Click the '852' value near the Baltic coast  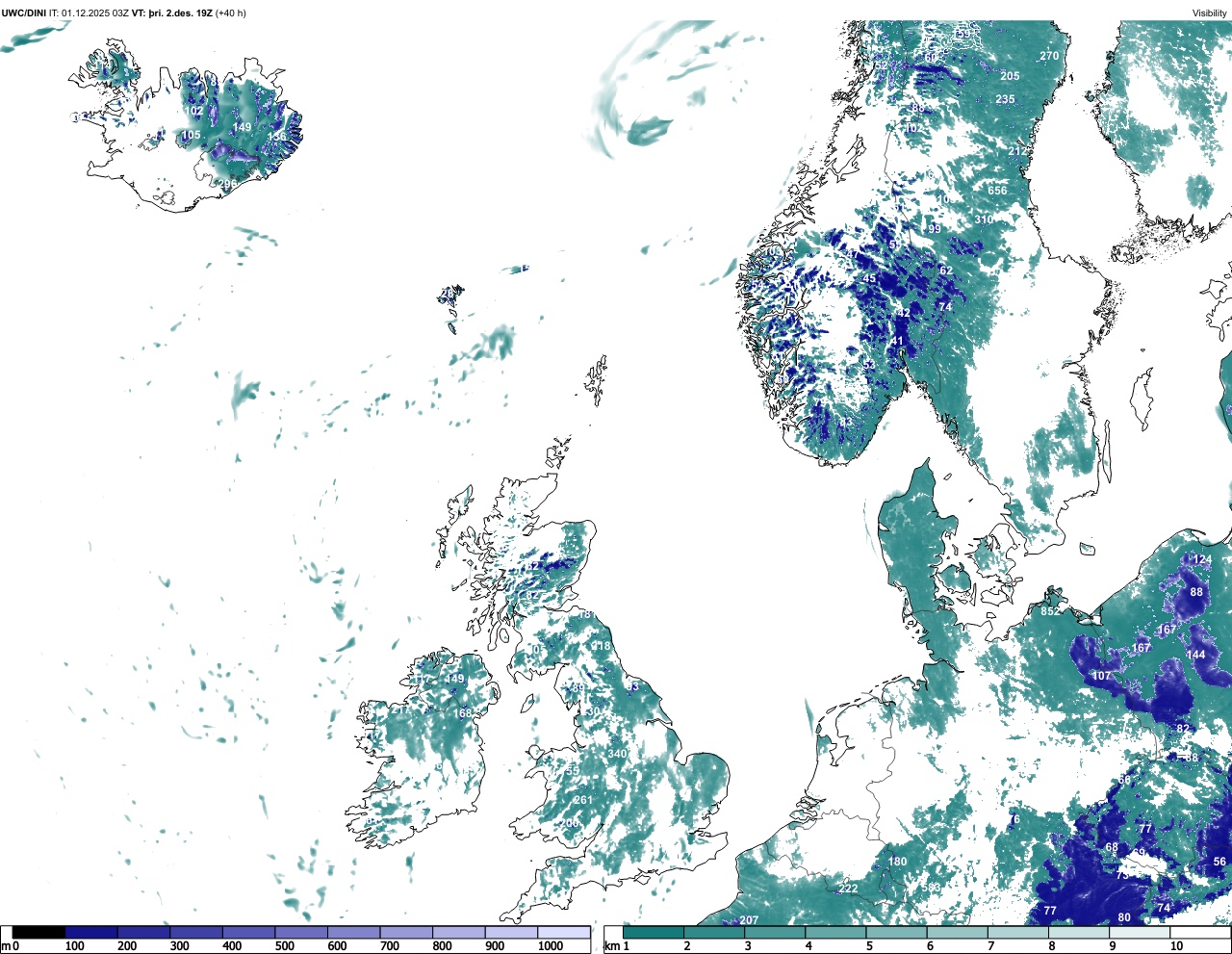pyautogui.click(x=1050, y=611)
